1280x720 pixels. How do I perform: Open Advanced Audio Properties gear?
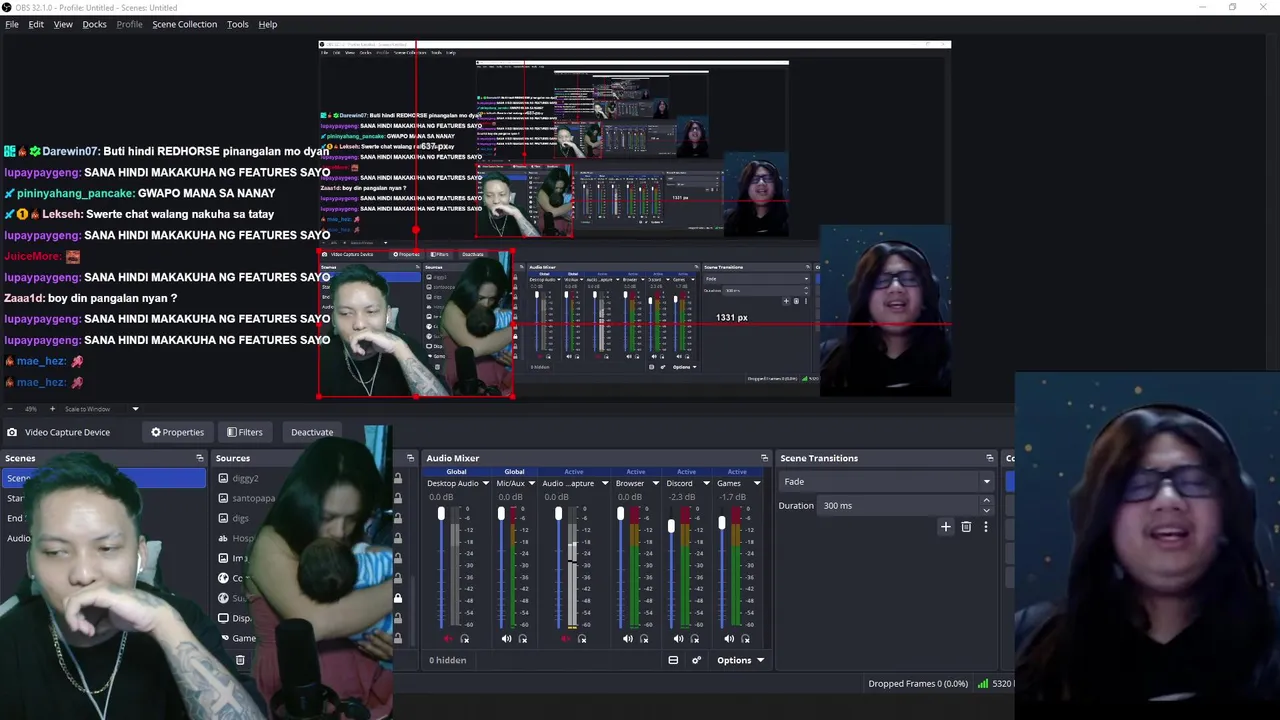(x=697, y=660)
